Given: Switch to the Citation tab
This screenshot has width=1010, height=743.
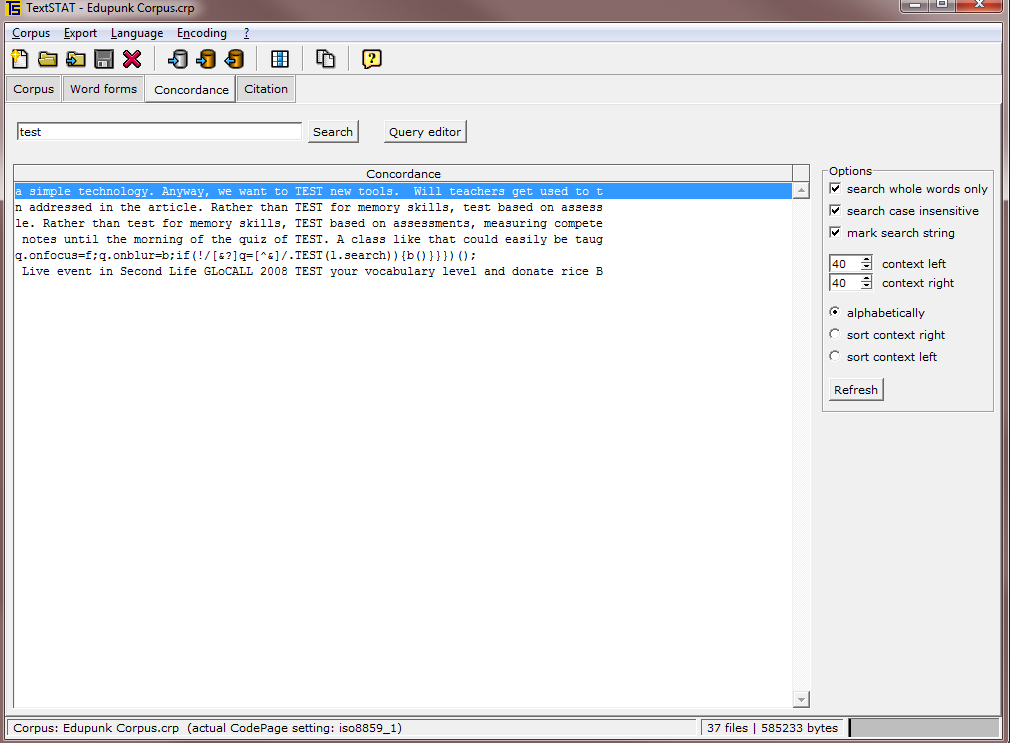Looking at the screenshot, I should click(x=266, y=89).
